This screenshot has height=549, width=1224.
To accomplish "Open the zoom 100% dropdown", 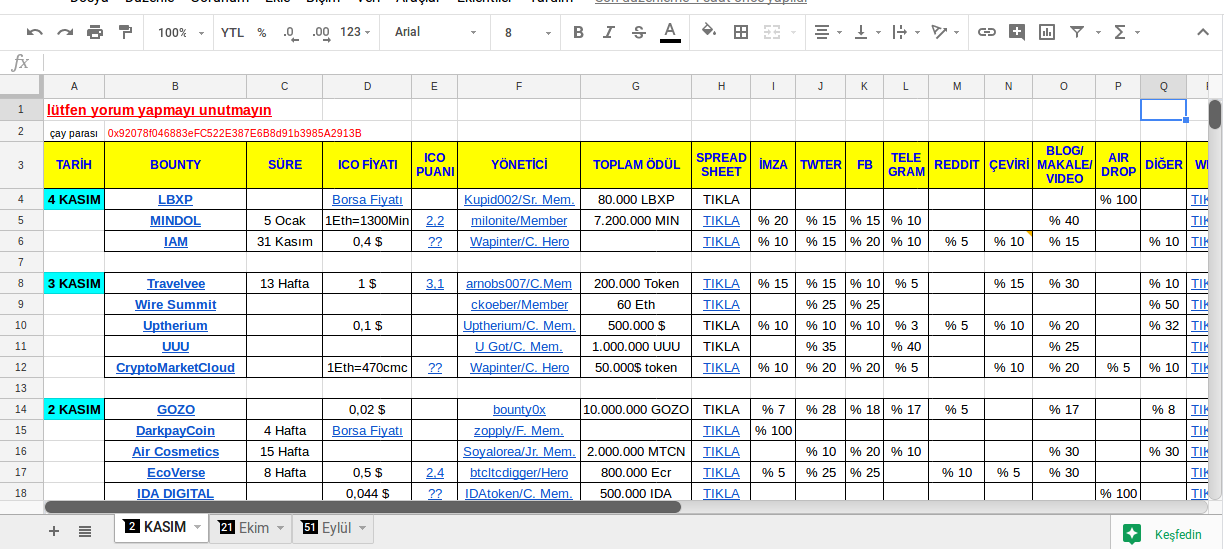I will click(x=181, y=32).
